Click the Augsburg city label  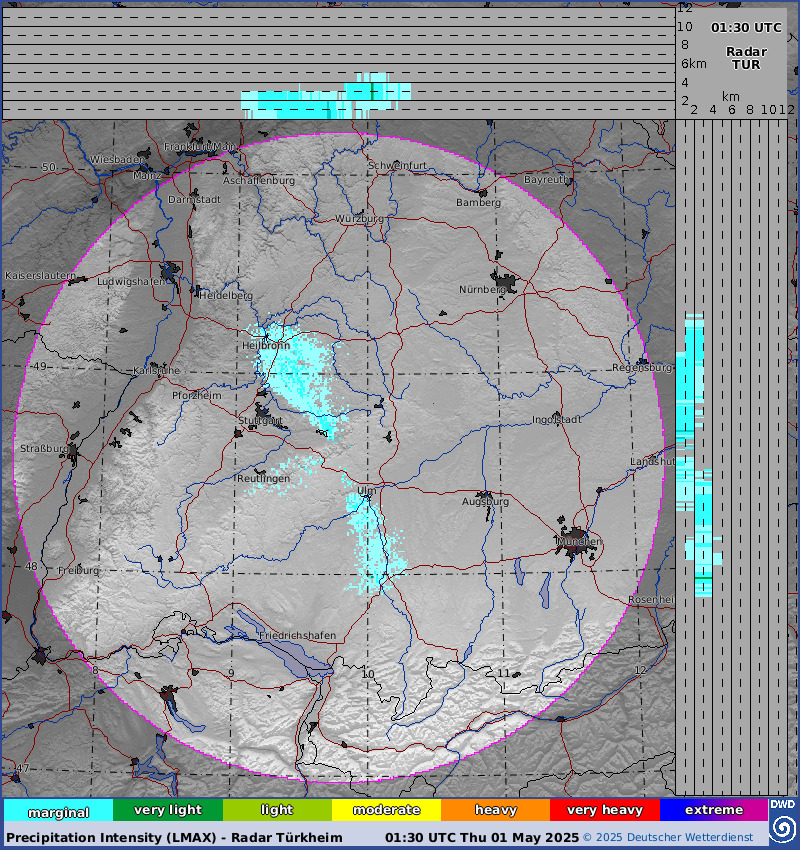(x=485, y=501)
